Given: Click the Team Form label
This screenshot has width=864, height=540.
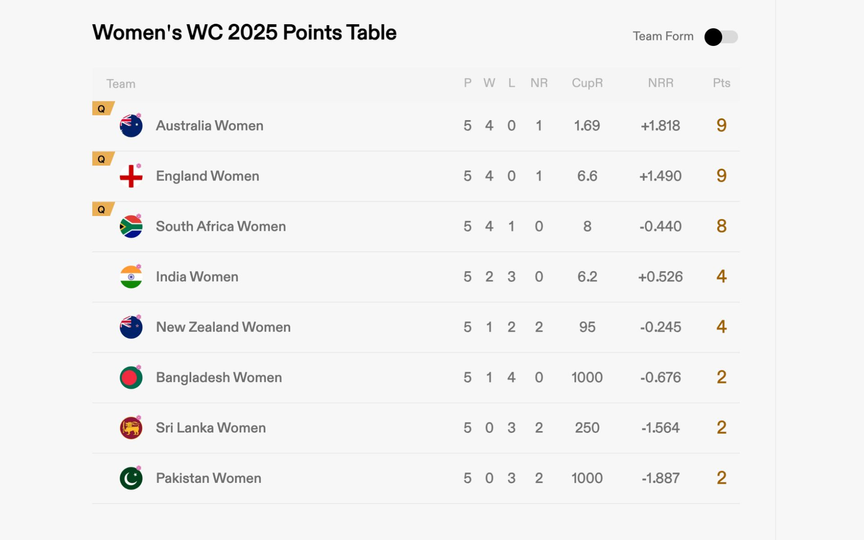Looking at the screenshot, I should pyautogui.click(x=662, y=37).
